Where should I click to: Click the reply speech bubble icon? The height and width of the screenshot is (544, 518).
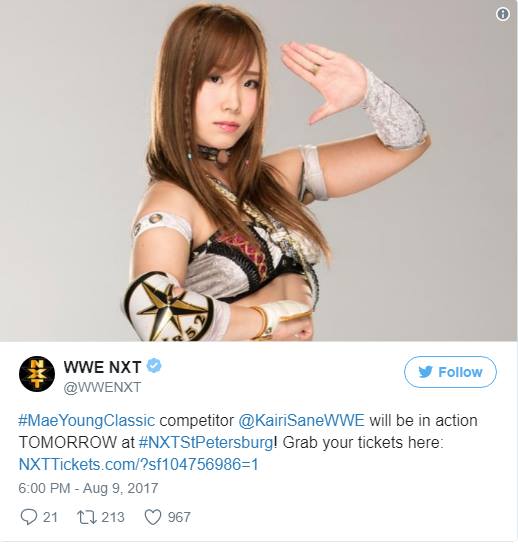[x=28, y=517]
